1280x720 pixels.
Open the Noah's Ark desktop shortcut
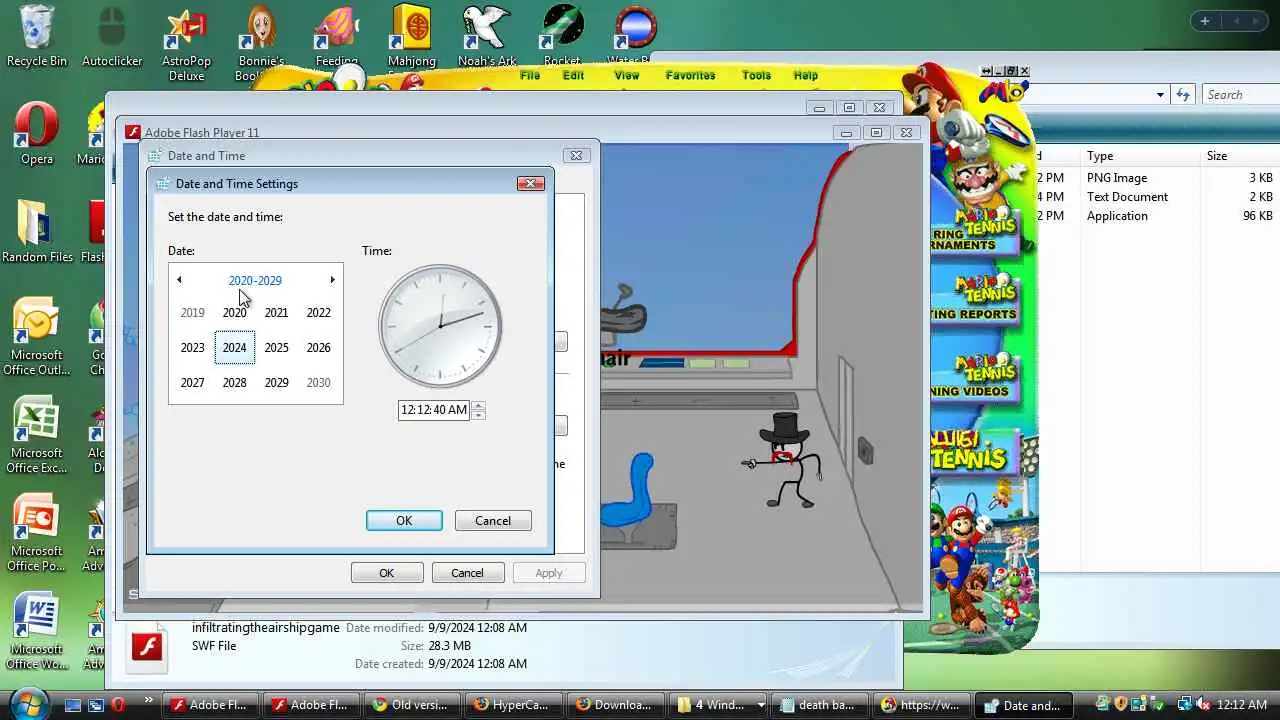(487, 36)
